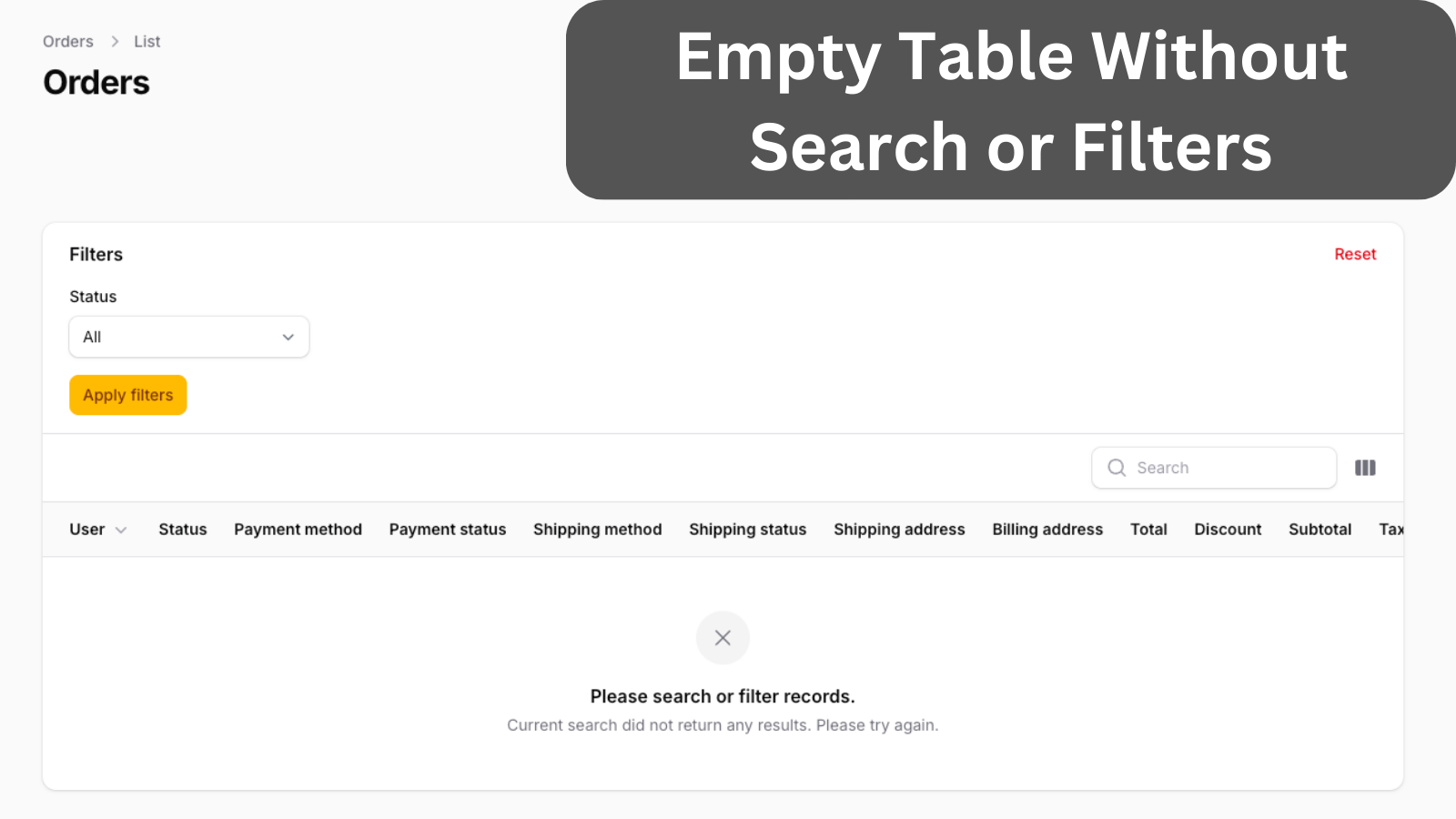Select the List breadcrumb item

tap(147, 41)
